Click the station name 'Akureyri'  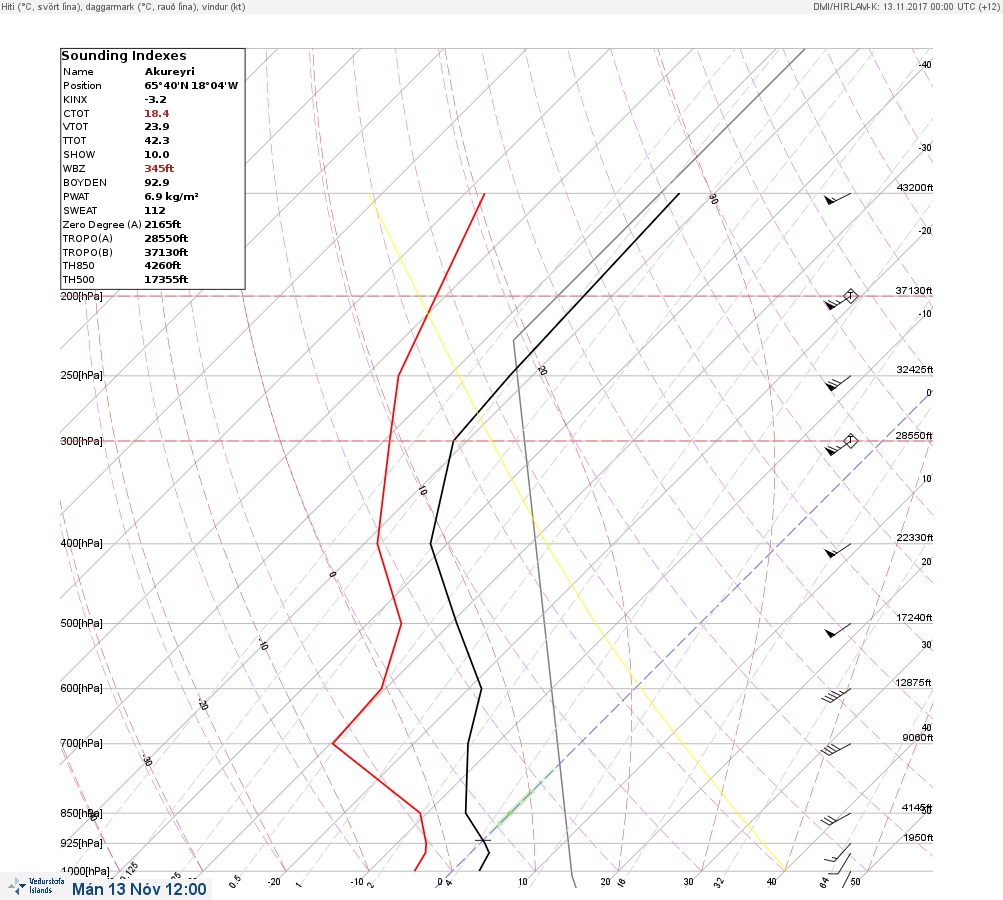point(170,72)
